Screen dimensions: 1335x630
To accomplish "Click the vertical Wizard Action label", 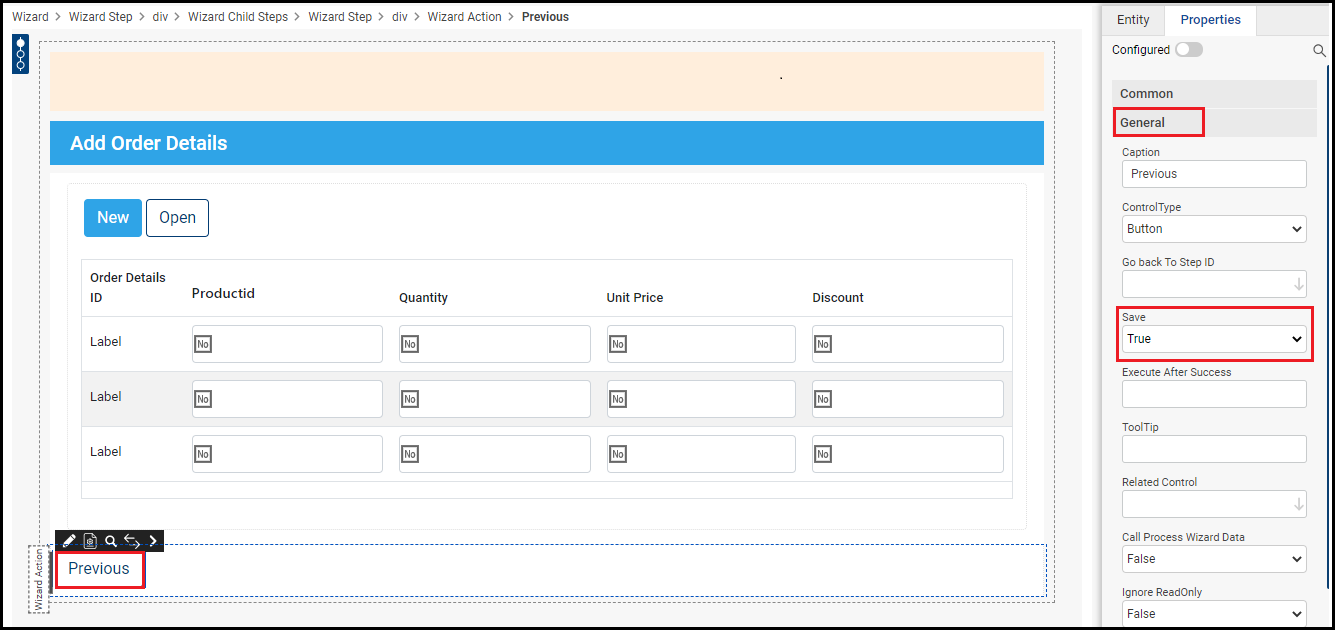I will (x=39, y=580).
